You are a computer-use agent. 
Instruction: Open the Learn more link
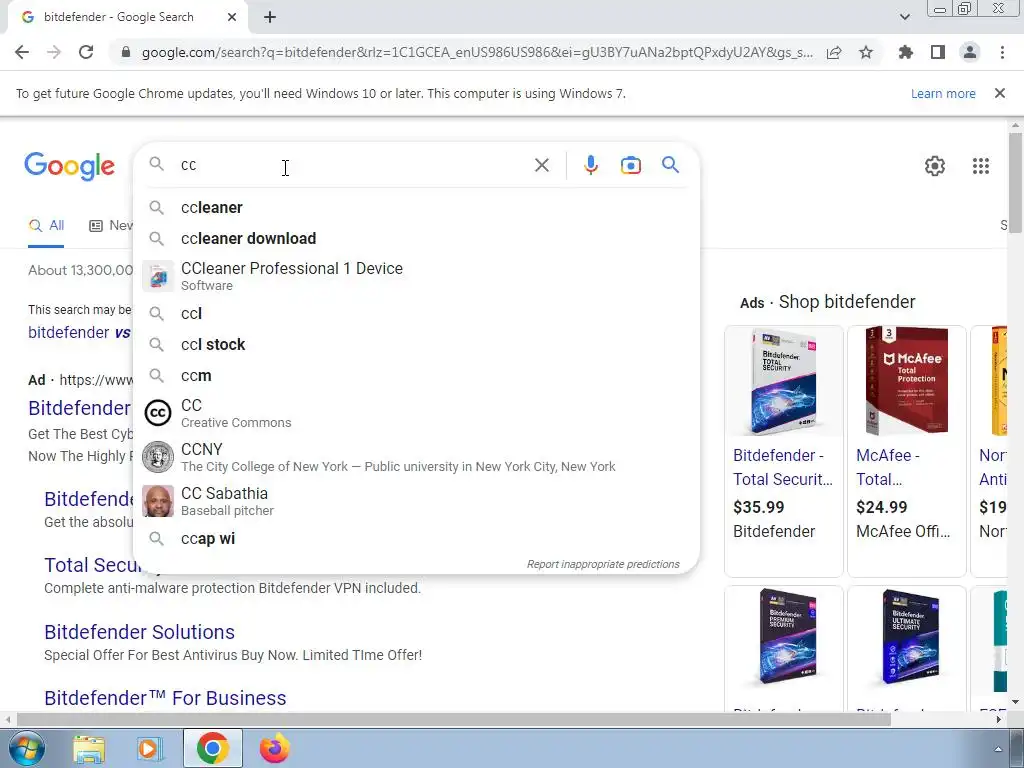point(943,94)
